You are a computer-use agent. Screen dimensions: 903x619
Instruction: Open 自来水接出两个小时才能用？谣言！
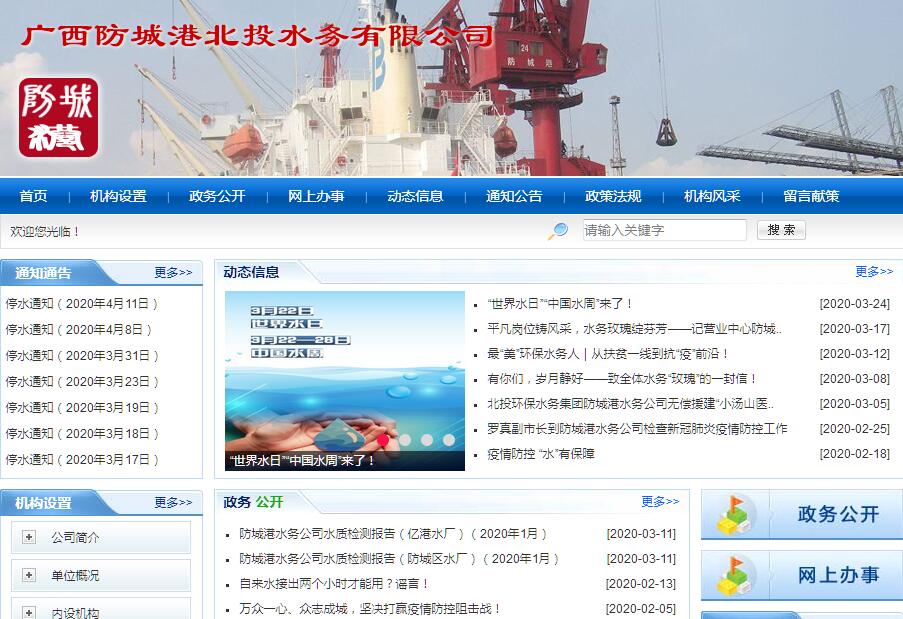point(335,583)
